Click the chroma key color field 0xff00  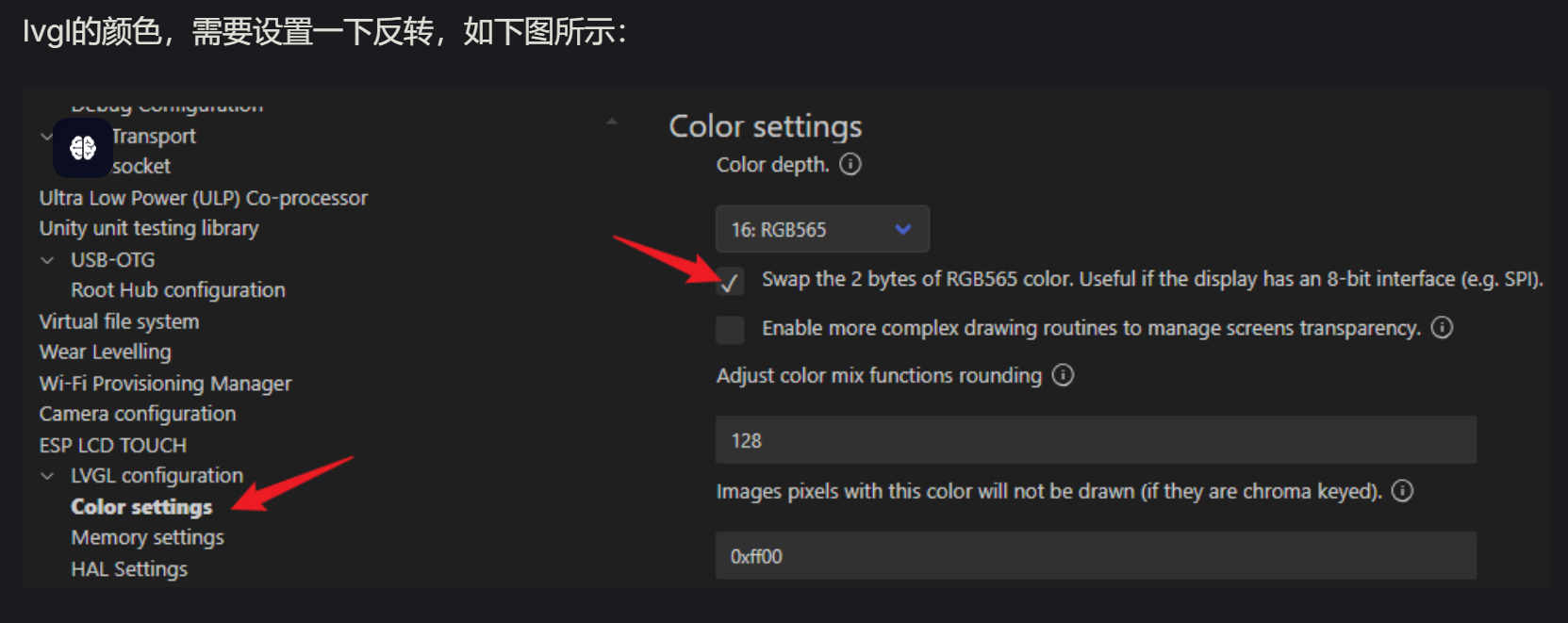(x=1095, y=556)
